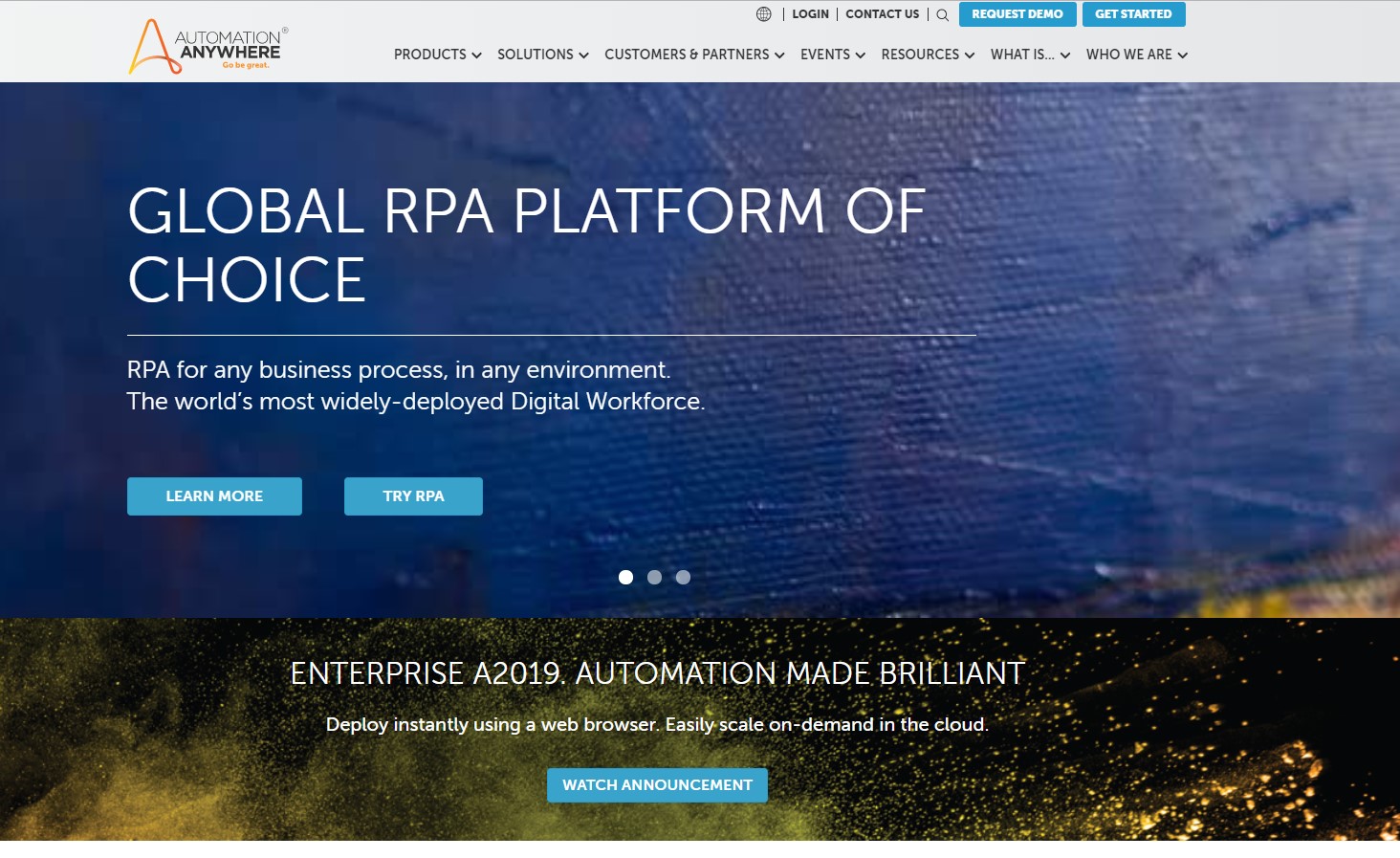Click the 'Deploy instantly using a web browser' text
Screen dimensions: 1400x858
[x=493, y=724]
